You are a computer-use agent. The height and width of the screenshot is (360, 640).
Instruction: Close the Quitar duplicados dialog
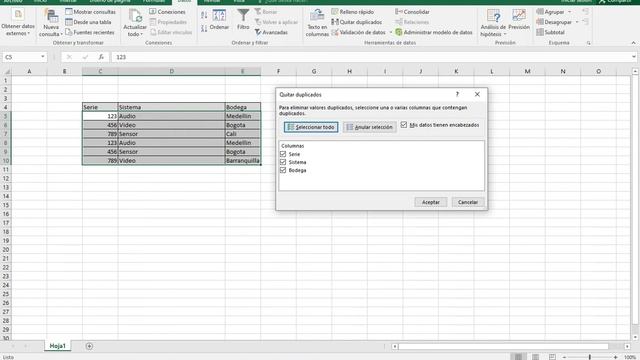pos(477,94)
